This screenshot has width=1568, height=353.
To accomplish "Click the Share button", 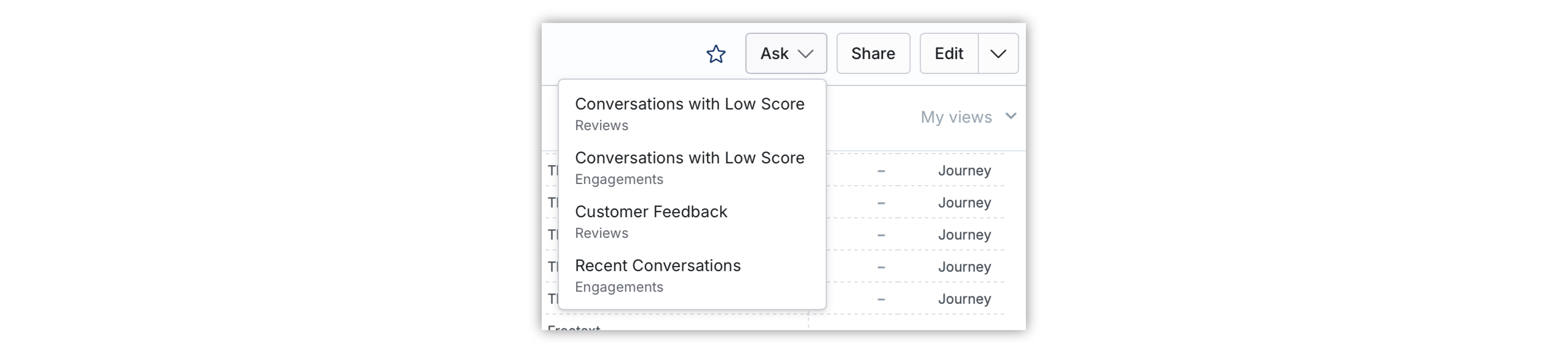I will 873,53.
